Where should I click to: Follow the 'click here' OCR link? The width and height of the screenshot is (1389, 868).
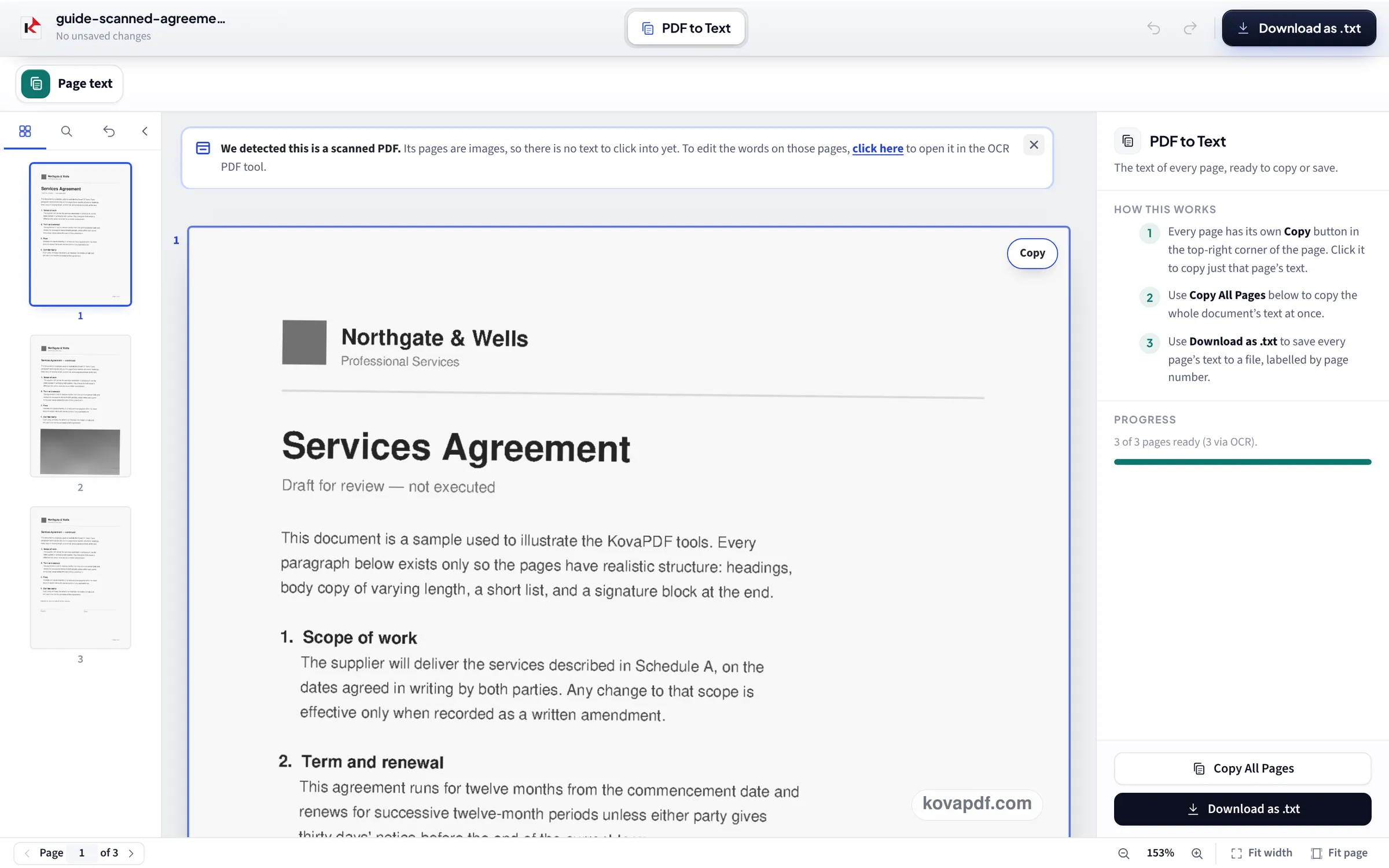pyautogui.click(x=877, y=148)
